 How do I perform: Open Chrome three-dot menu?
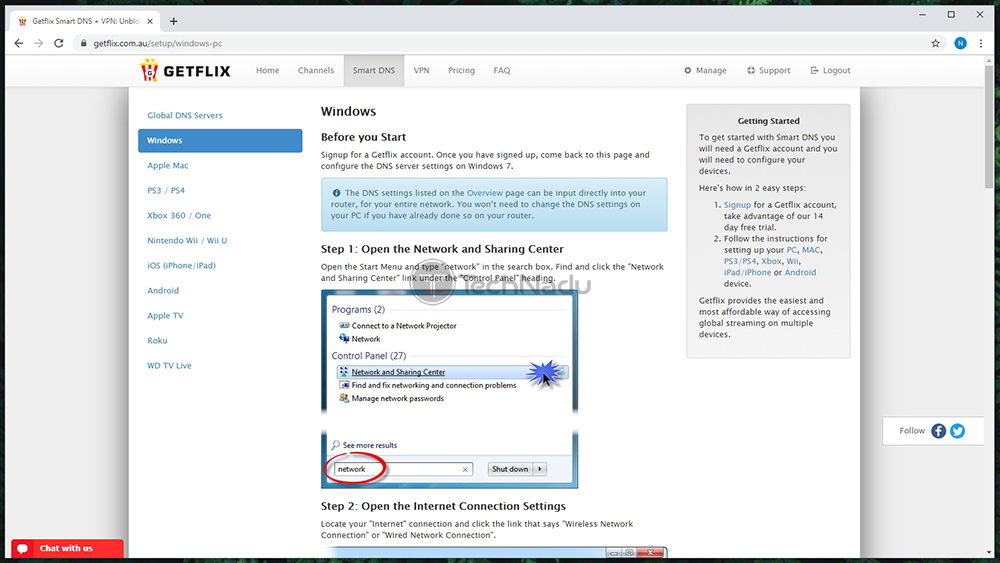tap(981, 43)
